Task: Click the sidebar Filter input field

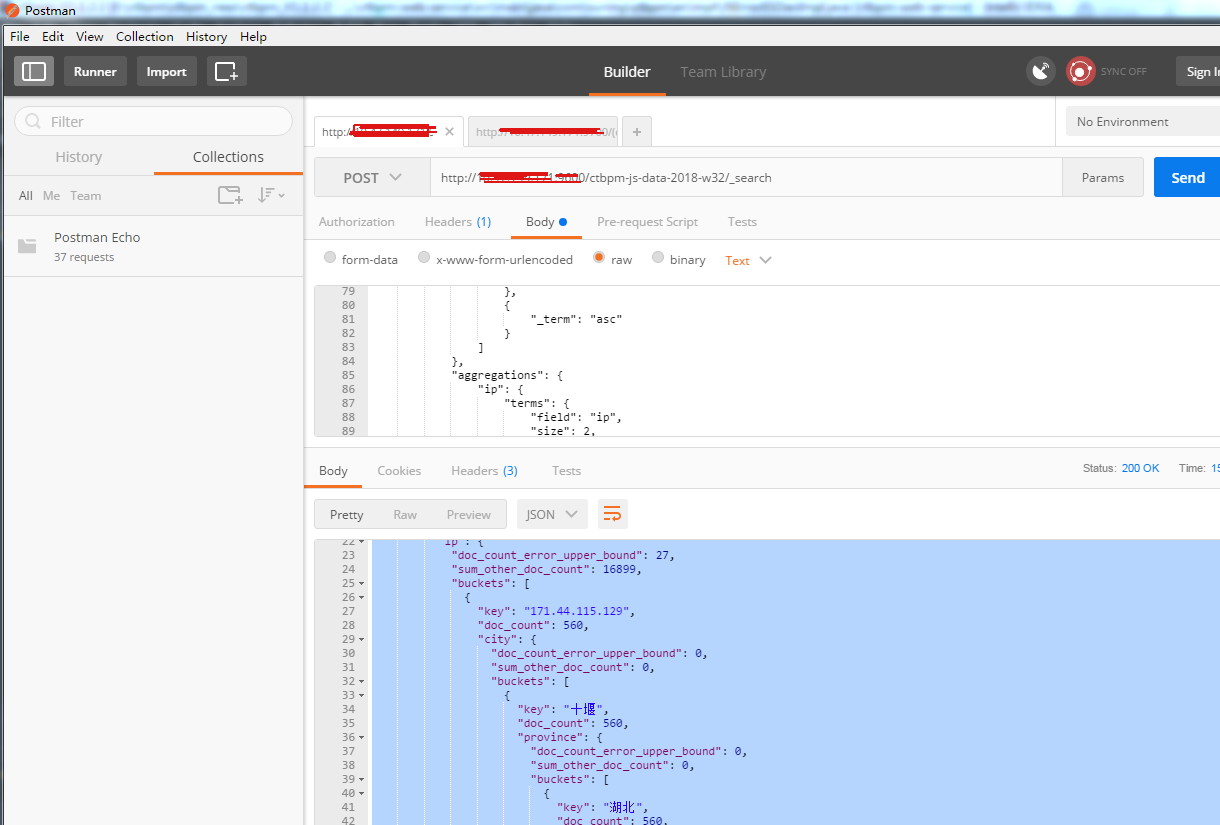Action: pyautogui.click(x=153, y=121)
